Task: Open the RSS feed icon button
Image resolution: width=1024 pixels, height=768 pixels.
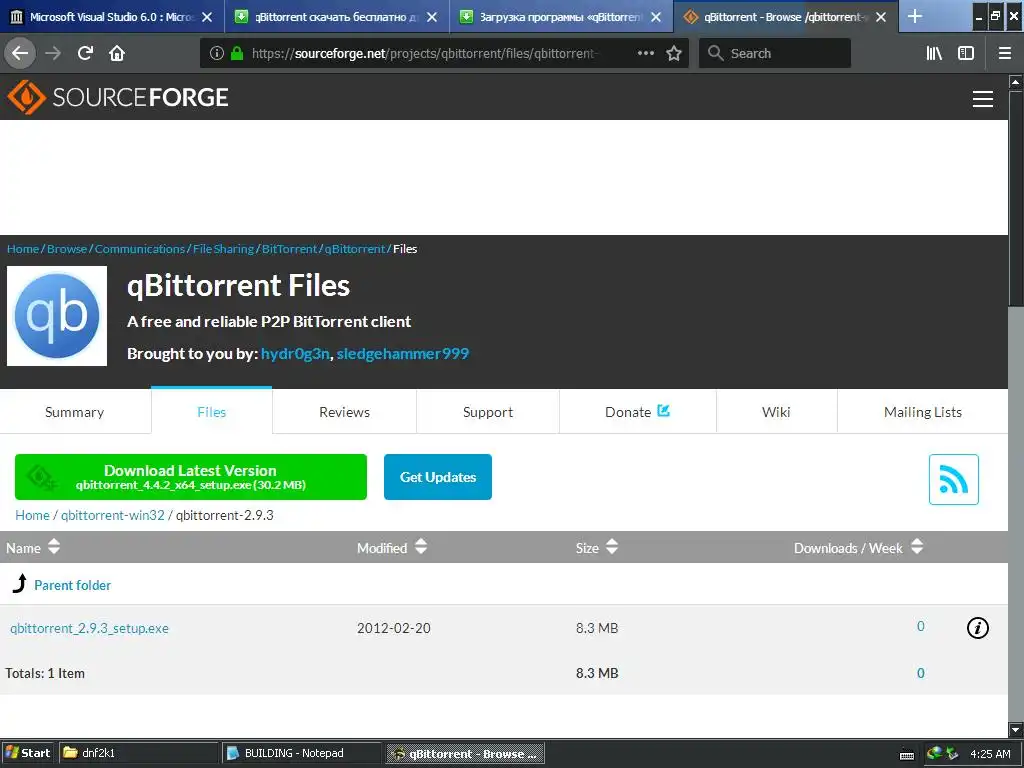Action: pos(953,479)
